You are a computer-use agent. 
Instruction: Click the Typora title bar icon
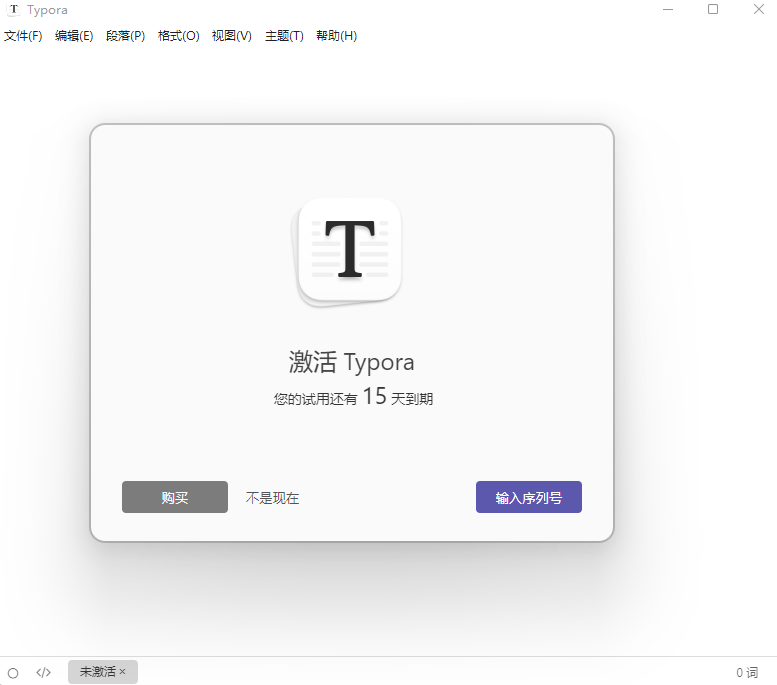[13, 9]
